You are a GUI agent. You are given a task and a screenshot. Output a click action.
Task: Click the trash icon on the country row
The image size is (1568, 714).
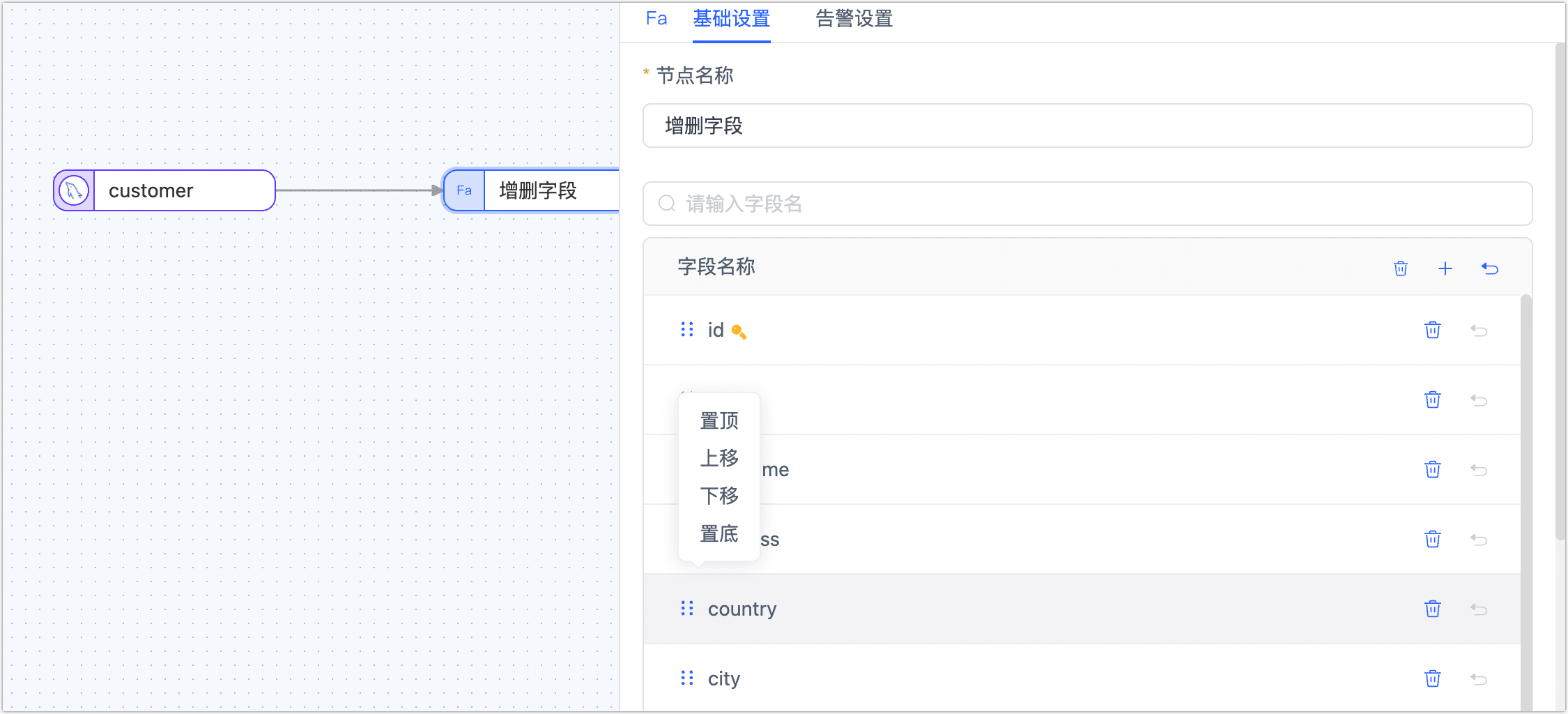(1433, 609)
